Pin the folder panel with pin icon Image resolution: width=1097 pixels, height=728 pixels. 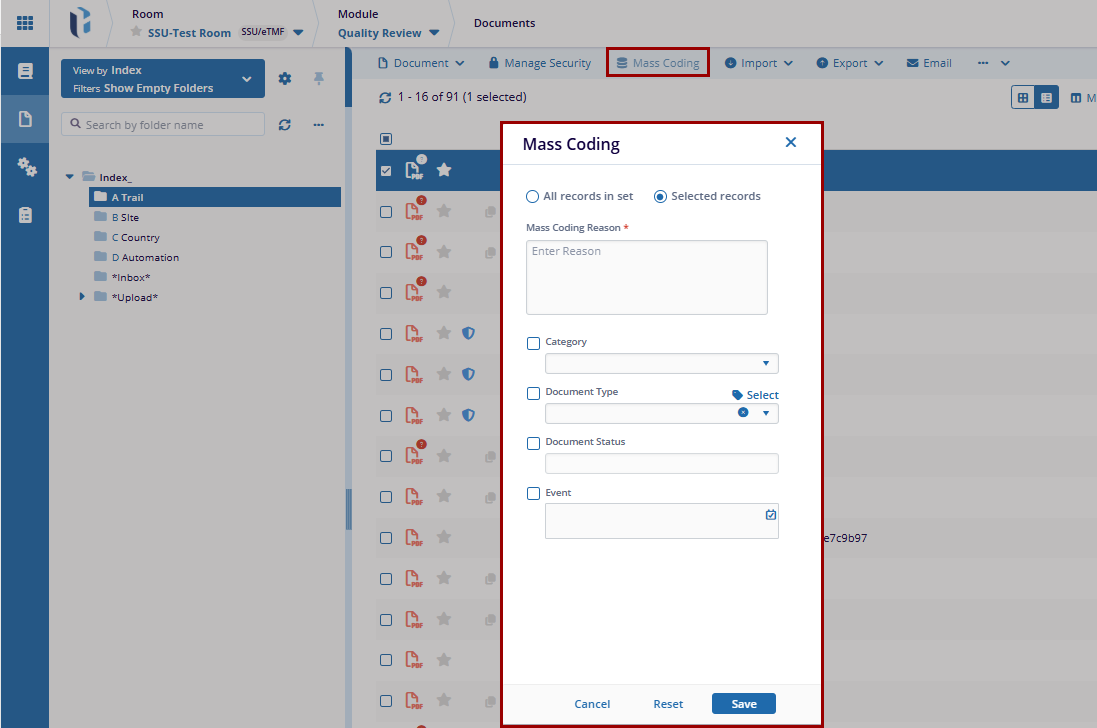tap(319, 79)
